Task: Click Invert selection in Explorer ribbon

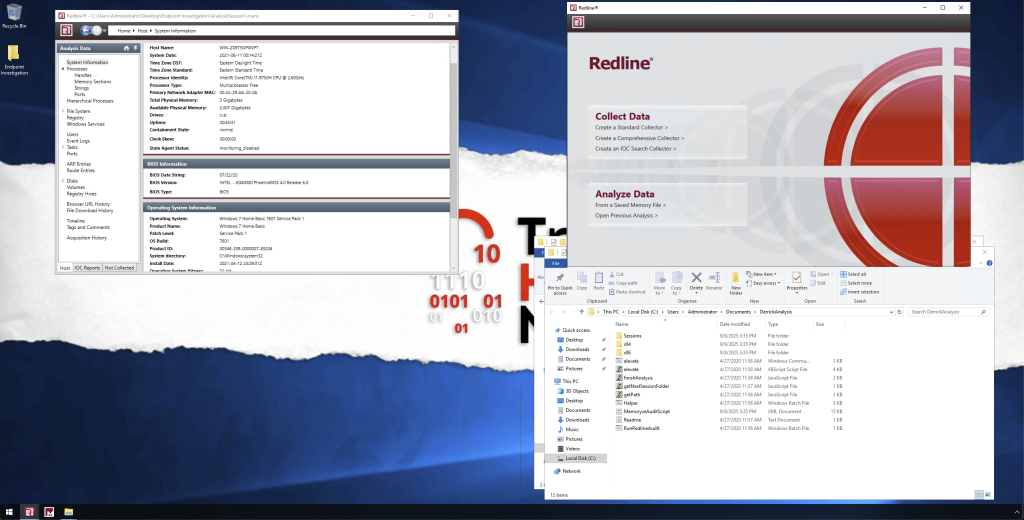Action: 859,292
